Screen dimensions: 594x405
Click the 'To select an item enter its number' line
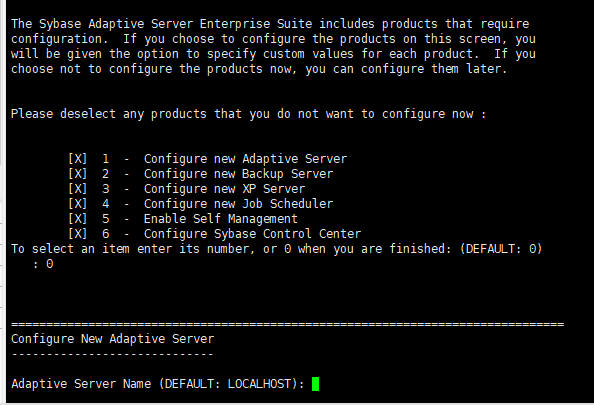point(277,249)
